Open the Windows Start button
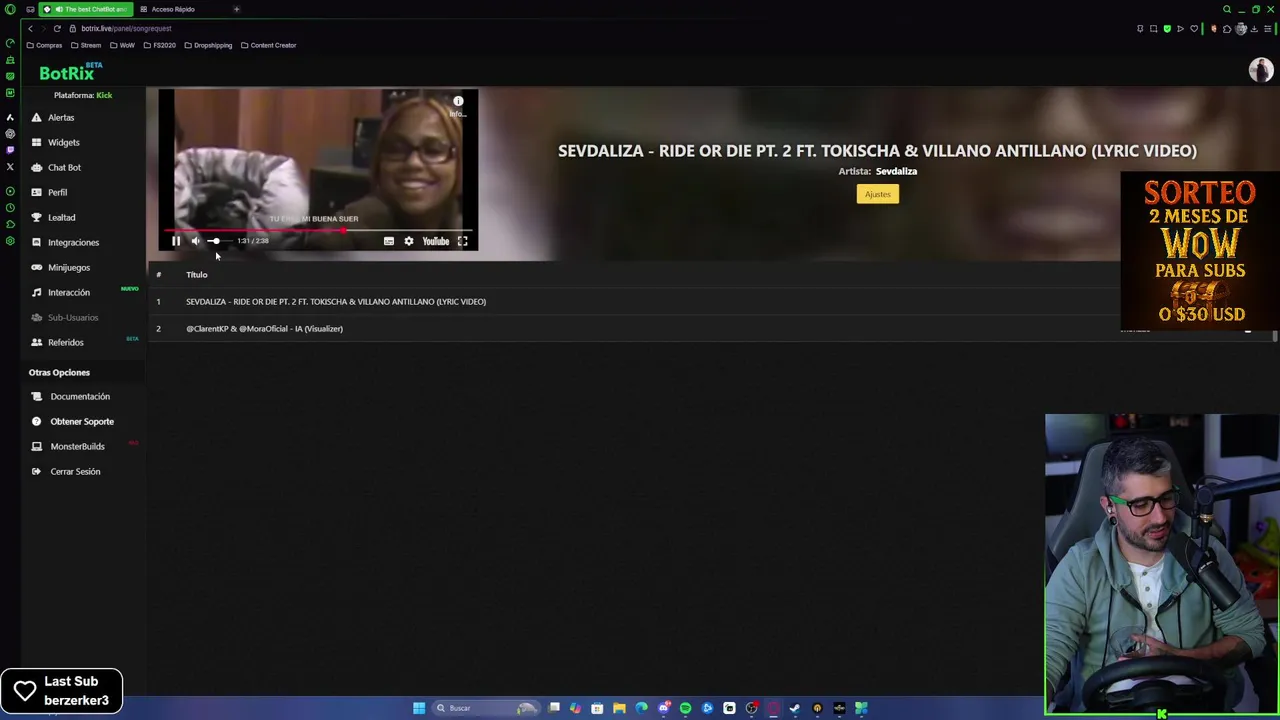 pyautogui.click(x=419, y=708)
